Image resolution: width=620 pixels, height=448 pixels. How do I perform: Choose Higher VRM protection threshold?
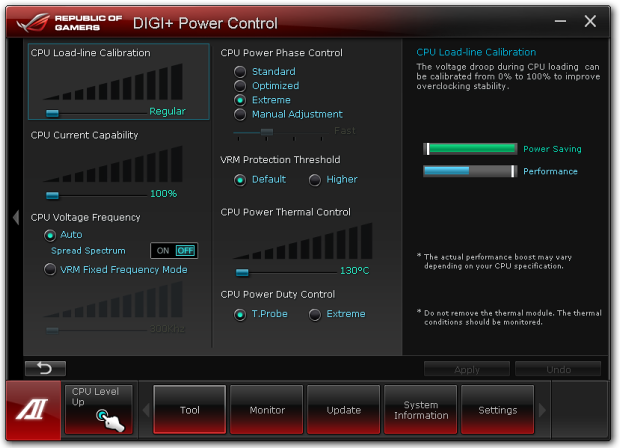[x=315, y=180]
